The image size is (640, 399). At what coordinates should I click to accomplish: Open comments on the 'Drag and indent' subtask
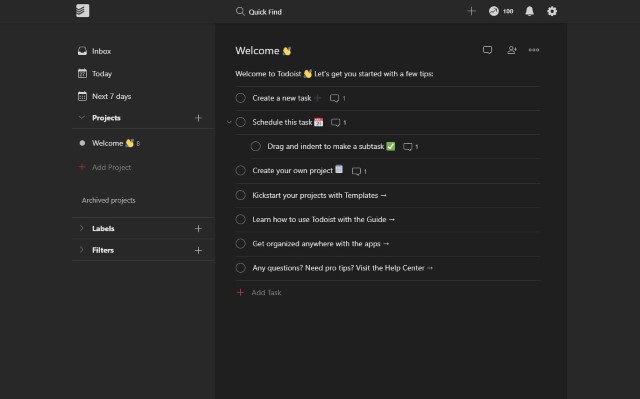pyautogui.click(x=411, y=146)
